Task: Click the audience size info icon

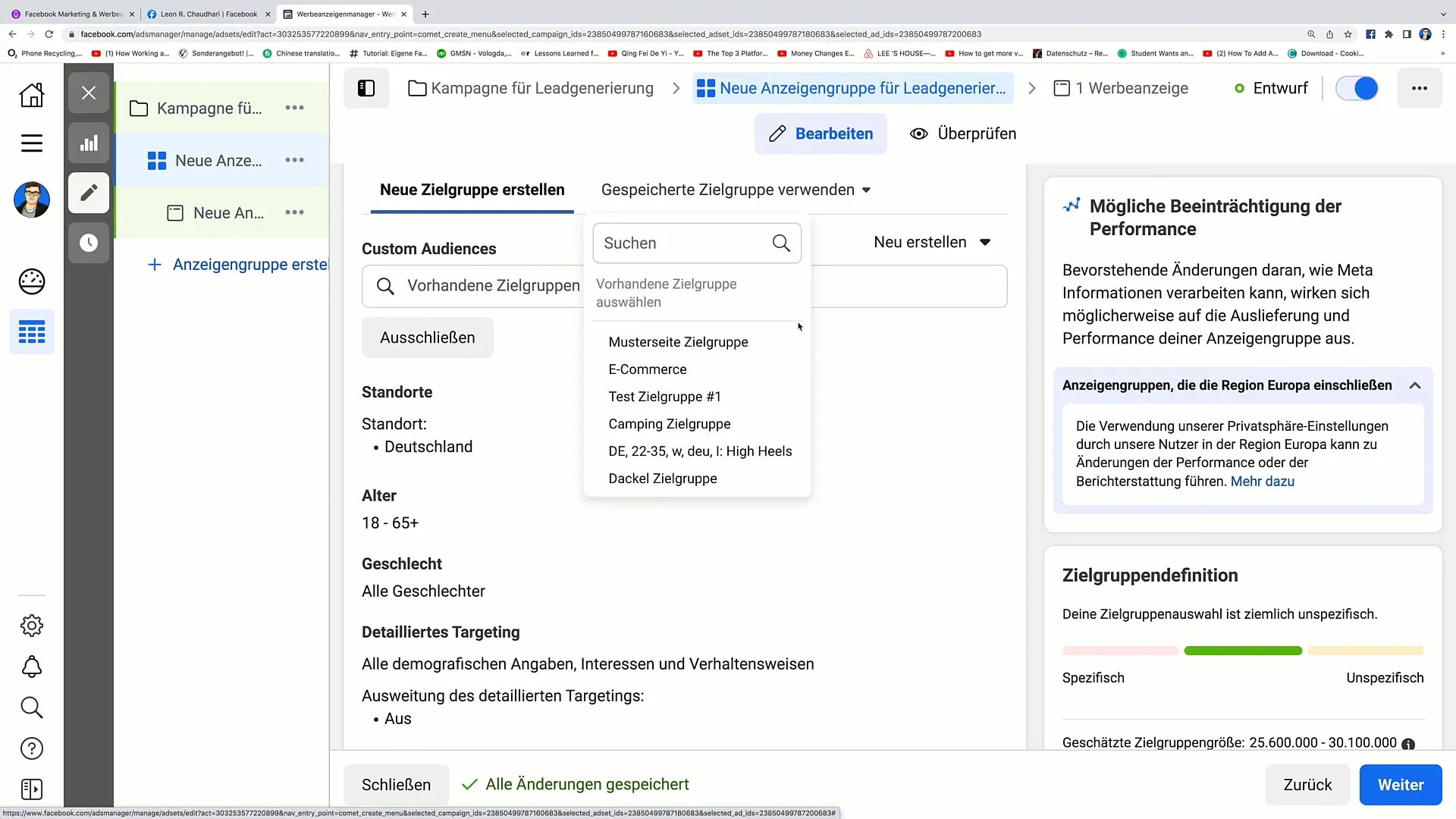Action: (x=1408, y=744)
